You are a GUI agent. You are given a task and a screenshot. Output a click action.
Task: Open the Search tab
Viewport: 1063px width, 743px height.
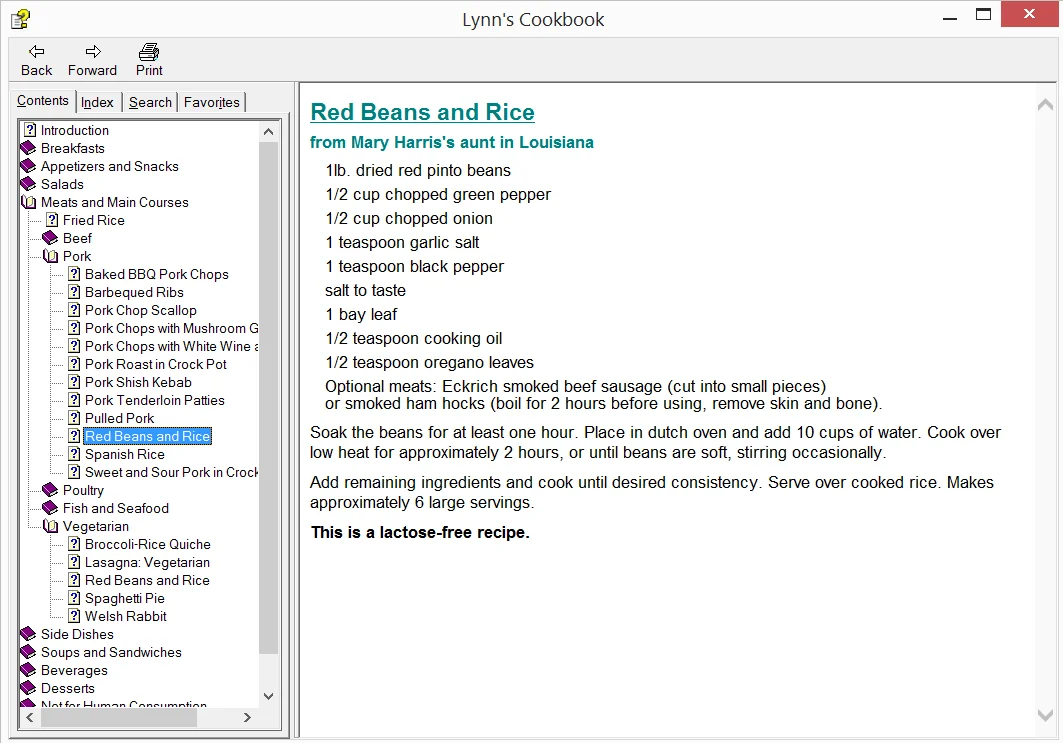(x=151, y=102)
